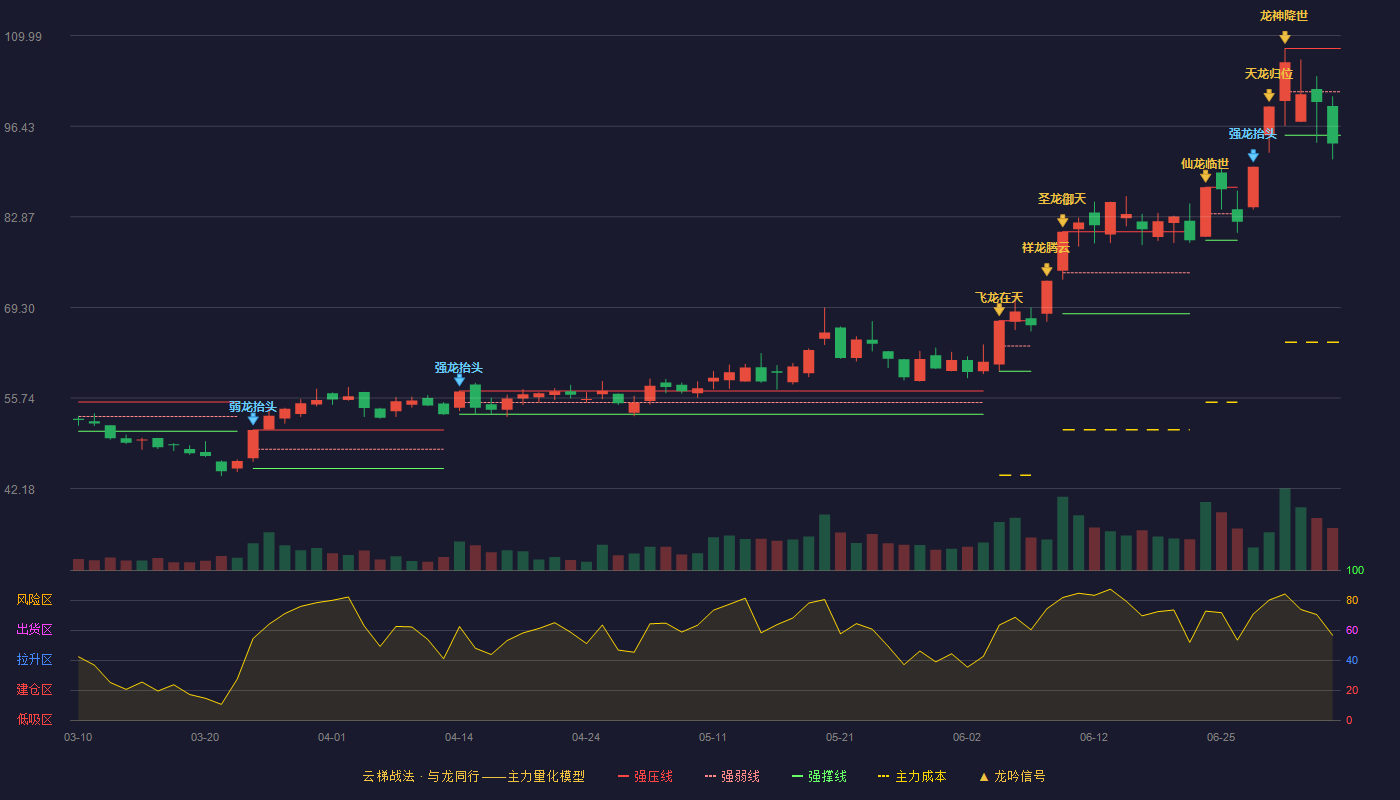Toggle the 强撑线 legend entry
The image size is (1400, 800).
tap(819, 776)
